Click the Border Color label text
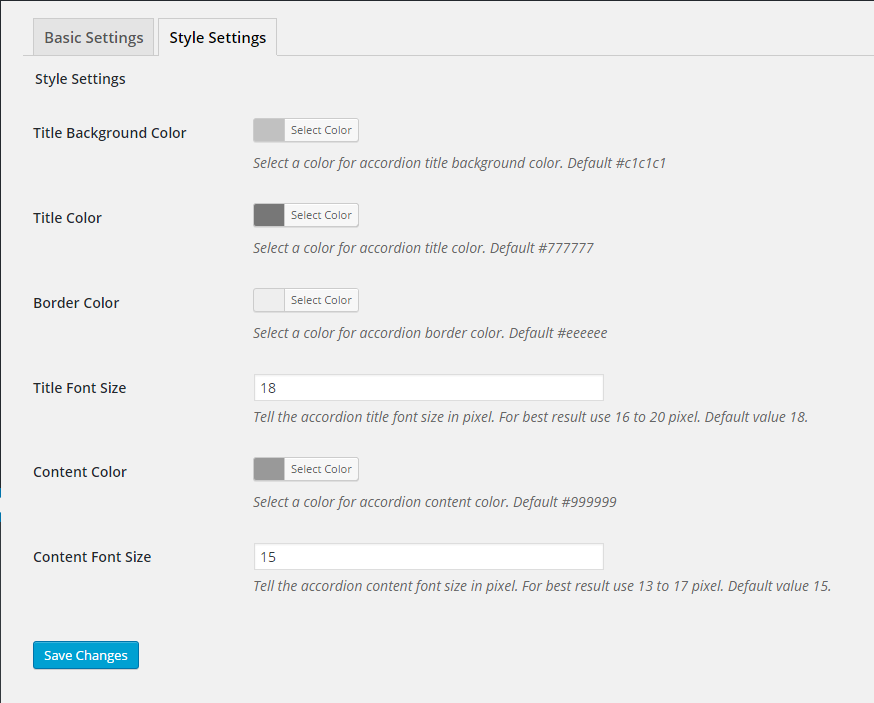Screen dimensions: 874x703 (76, 303)
